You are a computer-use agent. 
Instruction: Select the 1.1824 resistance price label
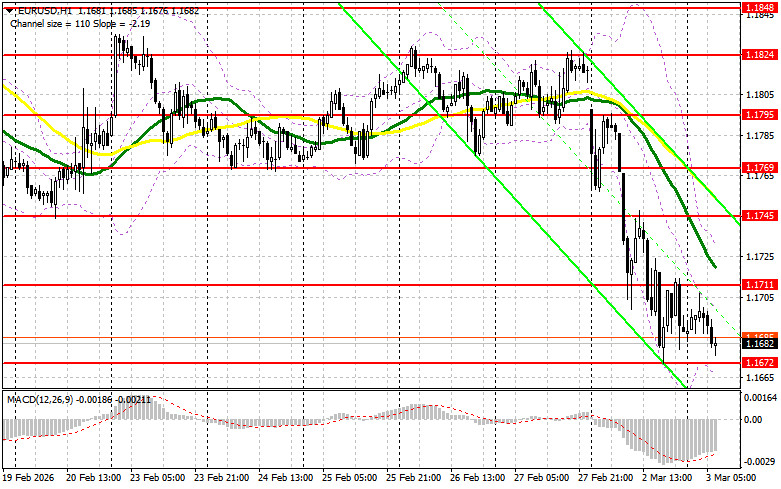[758, 53]
